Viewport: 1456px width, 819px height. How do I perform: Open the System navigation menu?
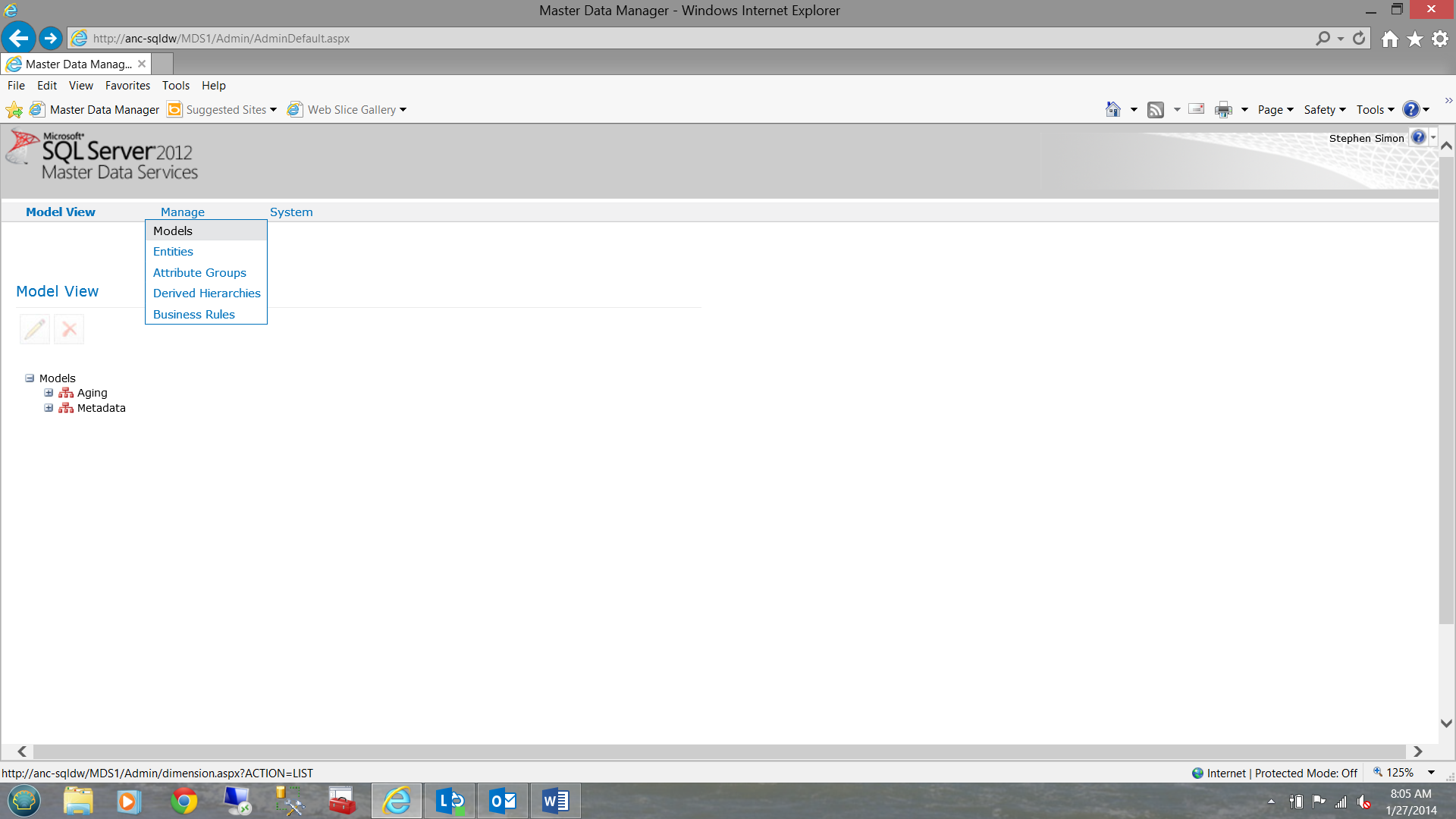291,212
